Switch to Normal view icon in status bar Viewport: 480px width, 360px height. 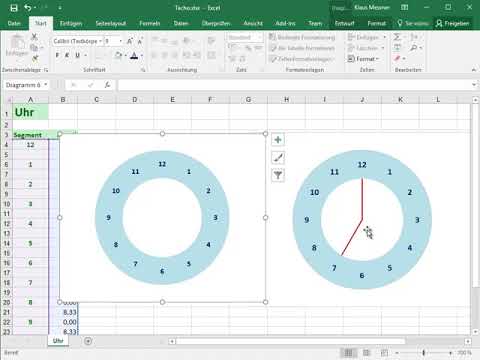click(x=349, y=353)
